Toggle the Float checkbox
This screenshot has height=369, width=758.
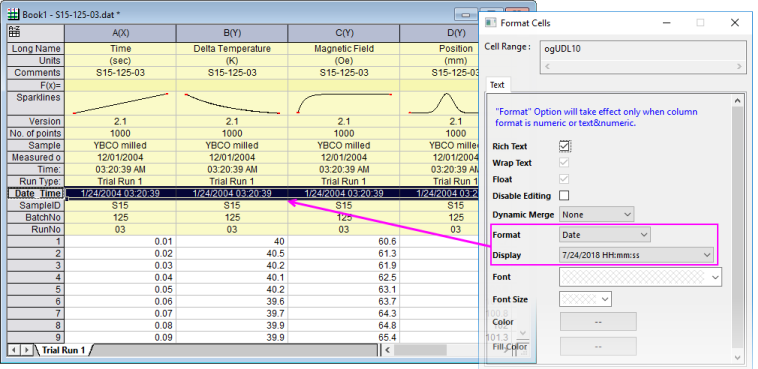tap(564, 179)
